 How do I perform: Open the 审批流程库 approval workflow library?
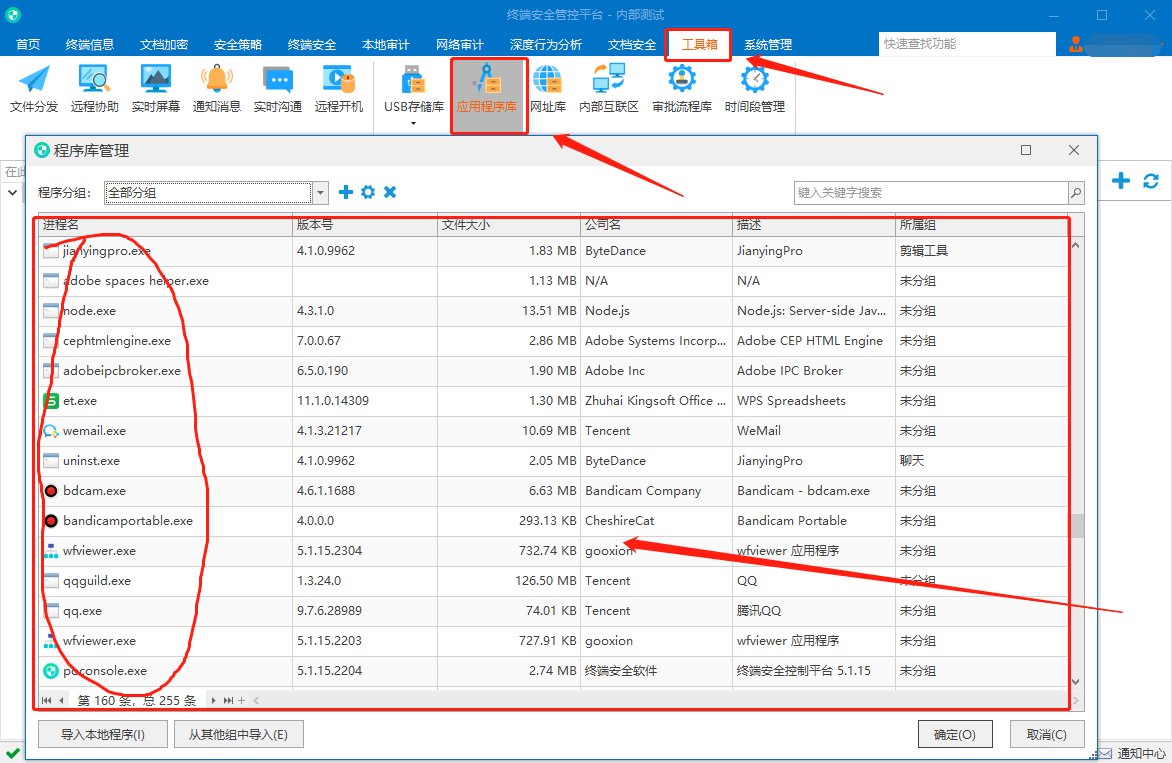681,89
